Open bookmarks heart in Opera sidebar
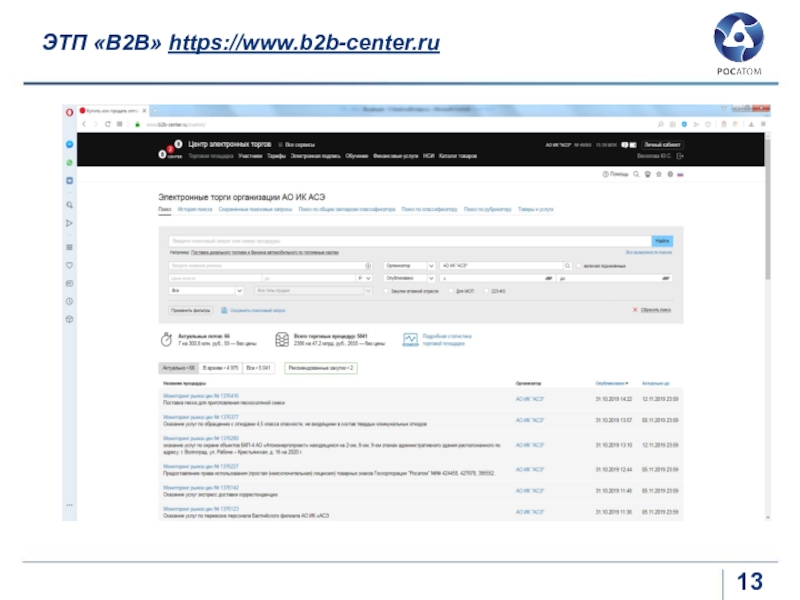800x600 pixels. coord(69,265)
